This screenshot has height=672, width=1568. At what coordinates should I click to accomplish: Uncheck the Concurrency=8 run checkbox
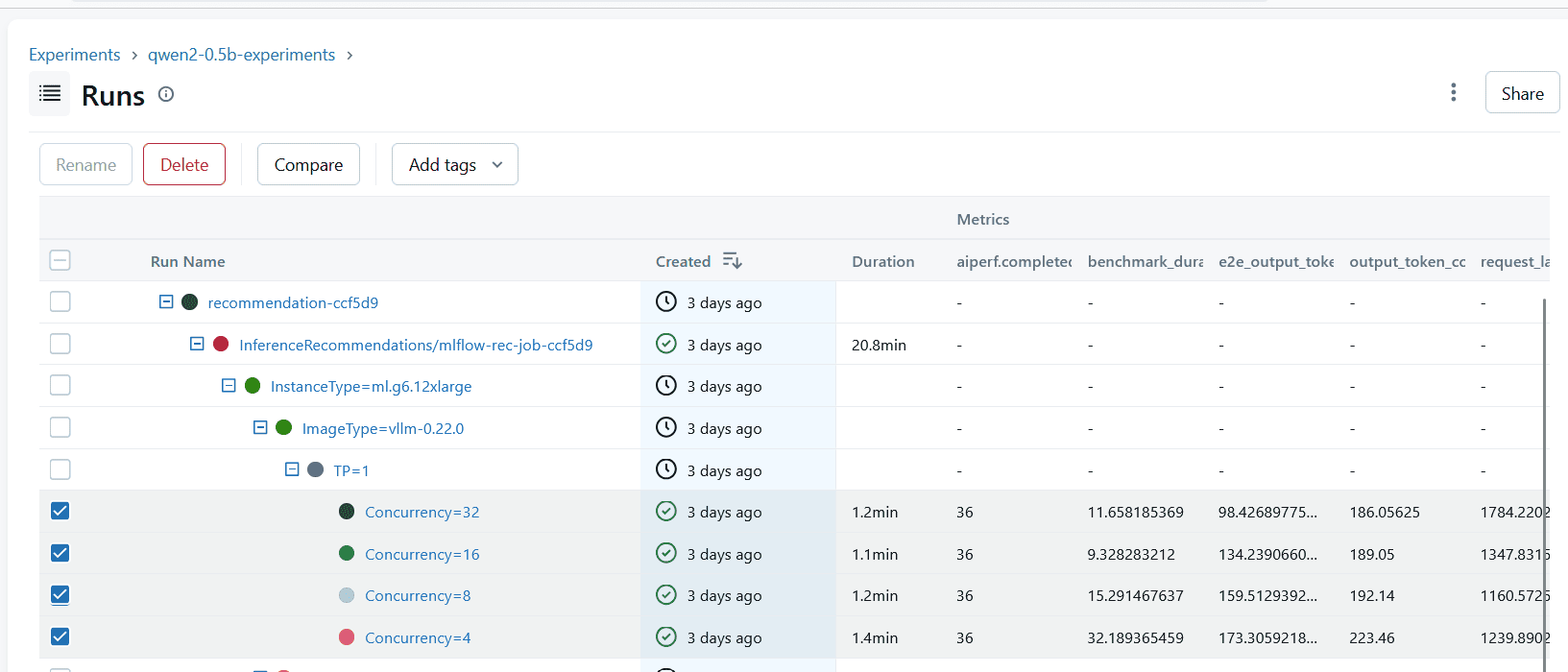[60, 594]
